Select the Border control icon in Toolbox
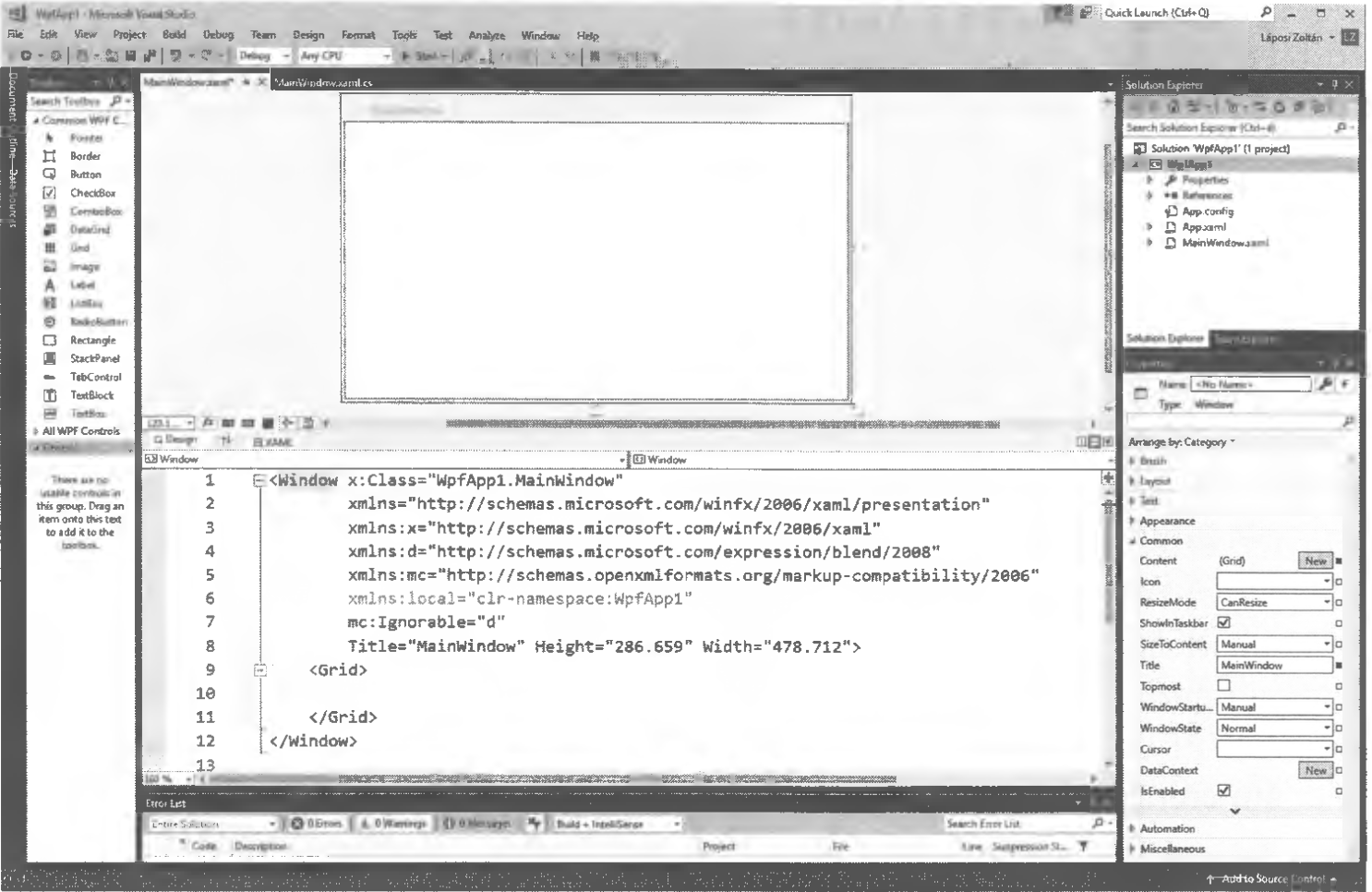This screenshot has width=1372, height=892. 50,156
